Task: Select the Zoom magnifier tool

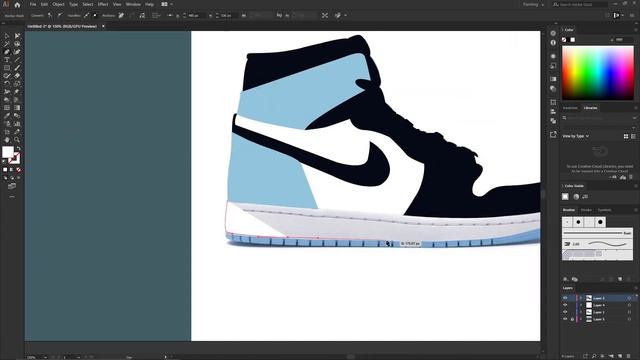Action: [17, 140]
